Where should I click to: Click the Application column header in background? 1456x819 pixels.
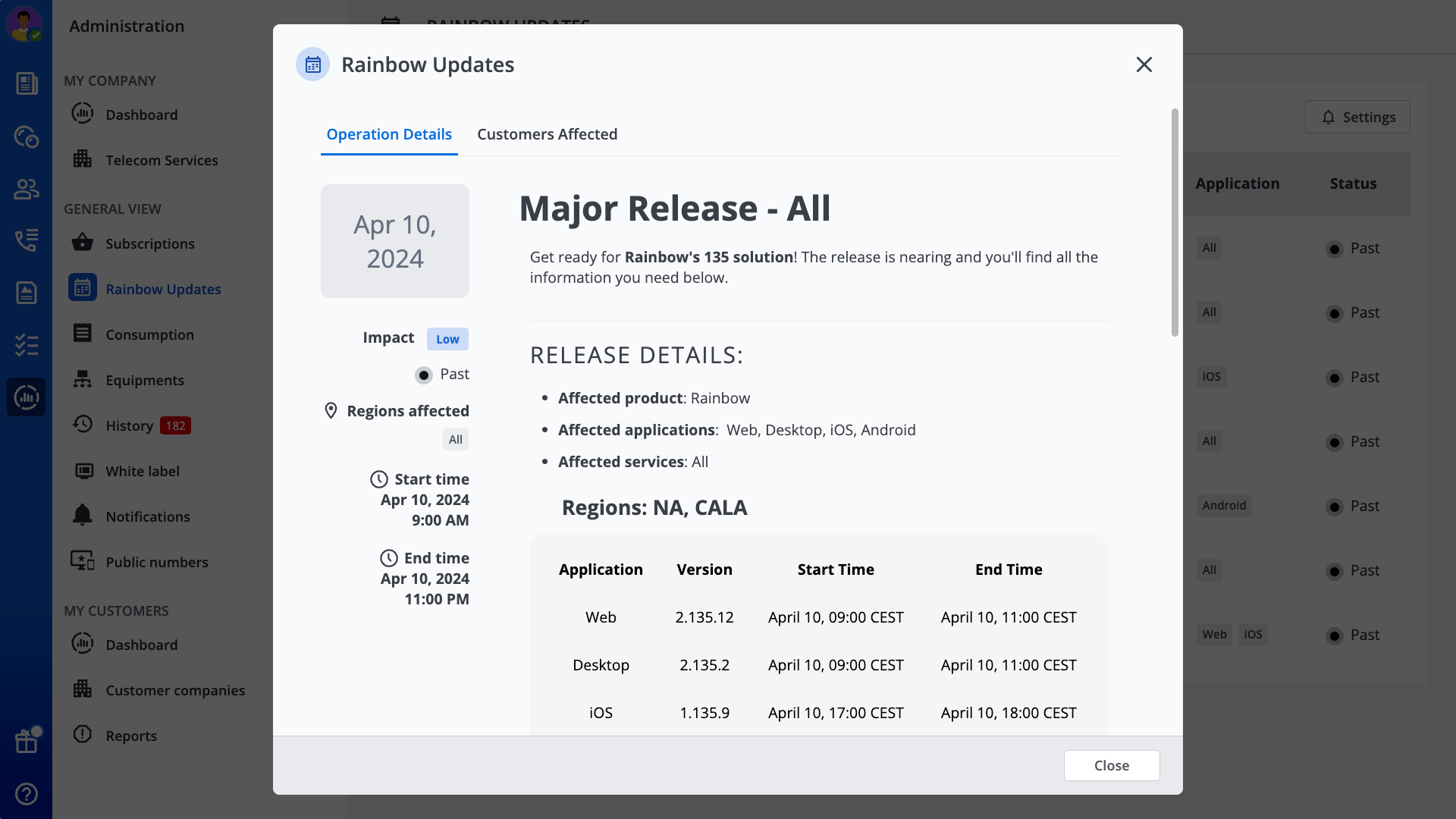coord(1238,184)
